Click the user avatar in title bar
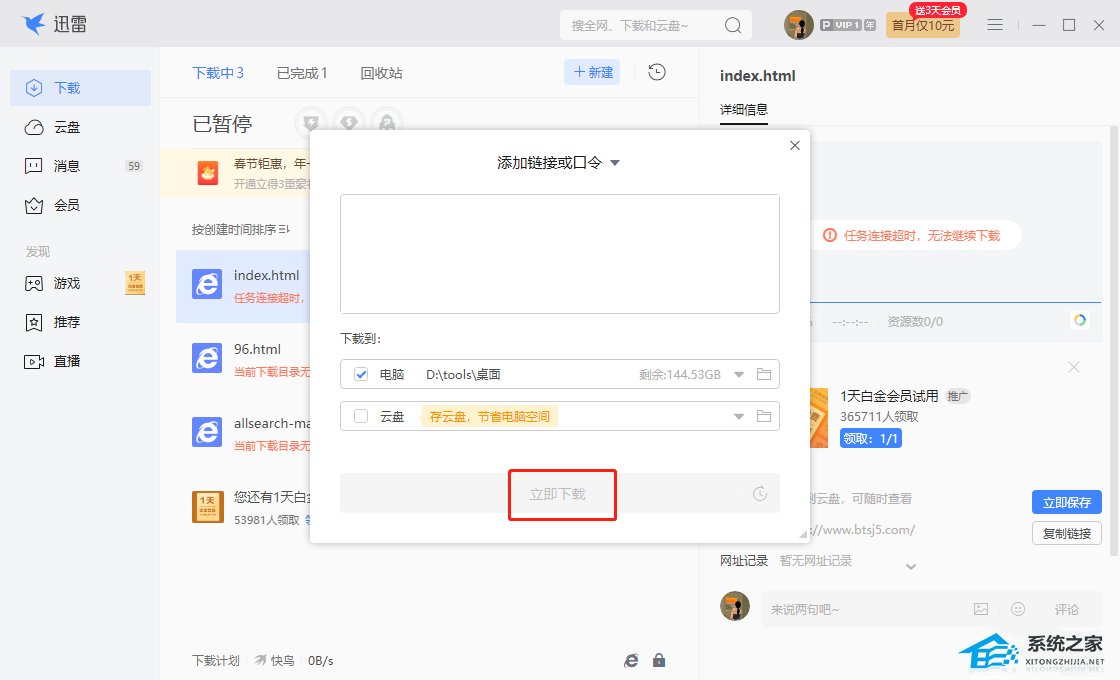The width and height of the screenshot is (1120, 680). [799, 25]
